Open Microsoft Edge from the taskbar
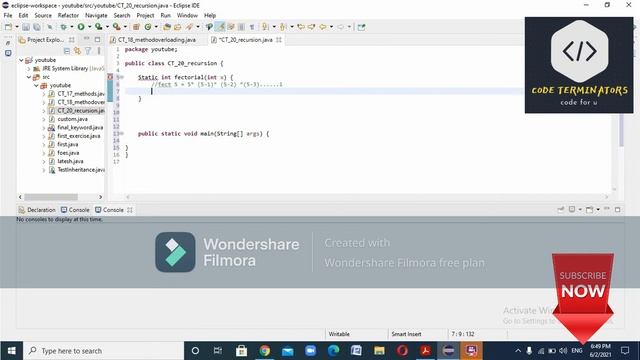The width and height of the screenshot is (640, 360). pos(333,351)
